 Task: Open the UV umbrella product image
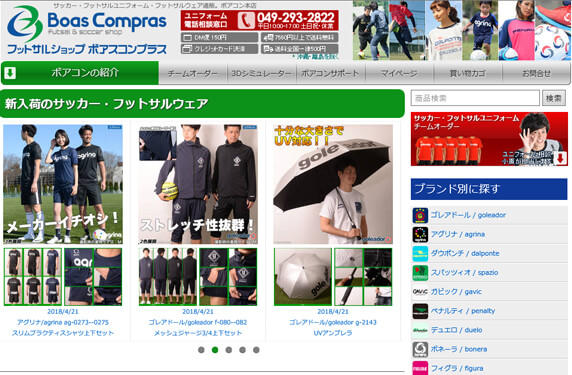coord(333,185)
